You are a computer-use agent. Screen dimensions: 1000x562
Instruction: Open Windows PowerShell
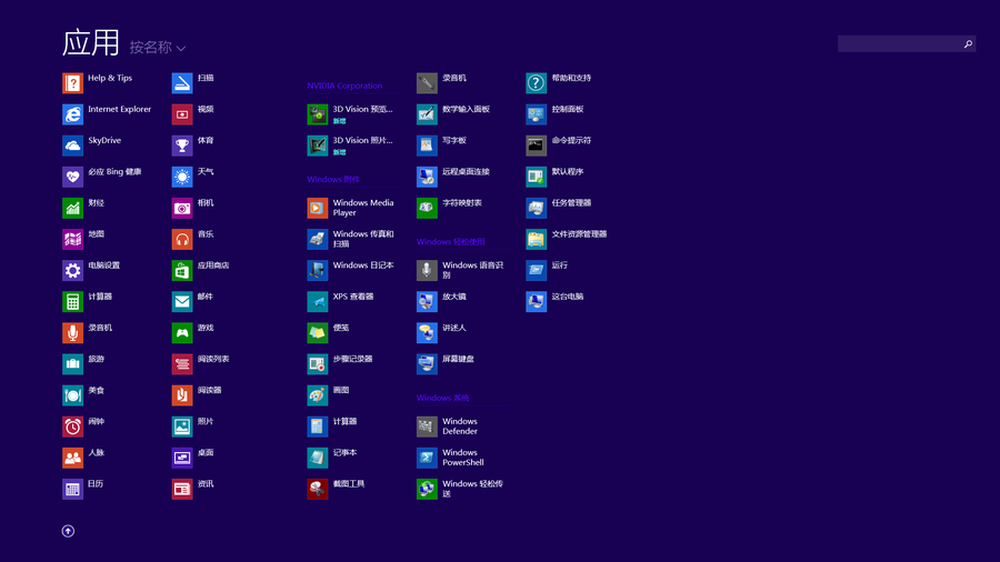click(x=427, y=458)
